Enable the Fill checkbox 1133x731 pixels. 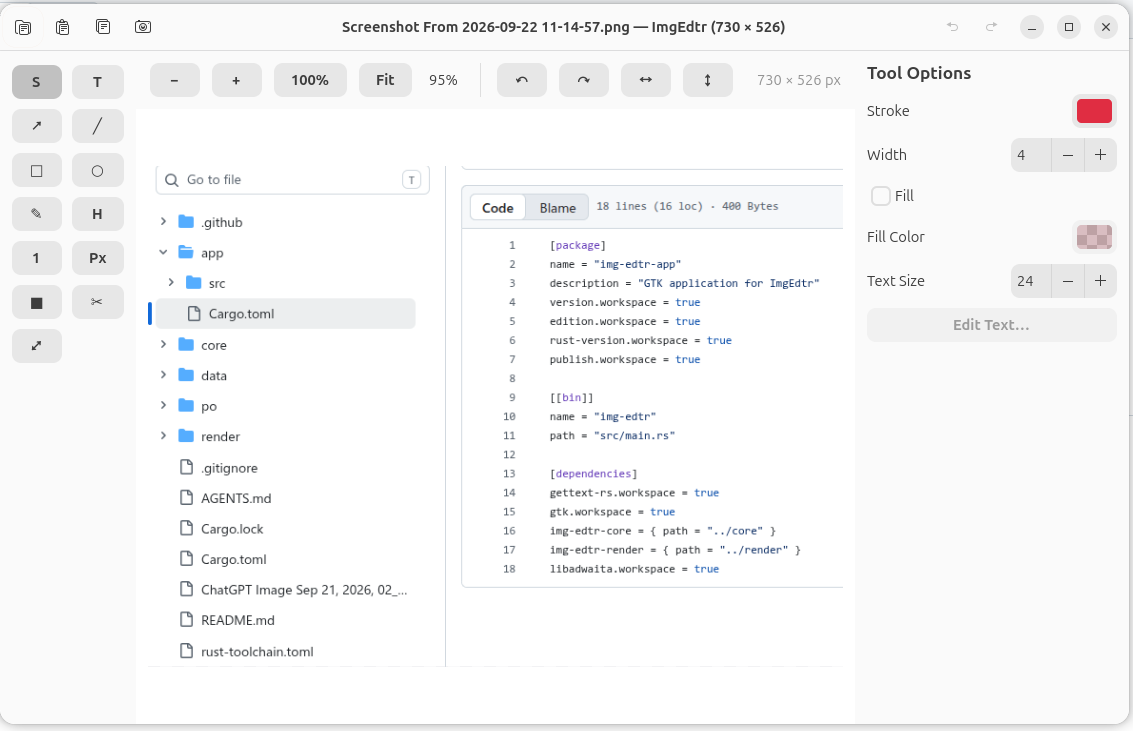881,196
